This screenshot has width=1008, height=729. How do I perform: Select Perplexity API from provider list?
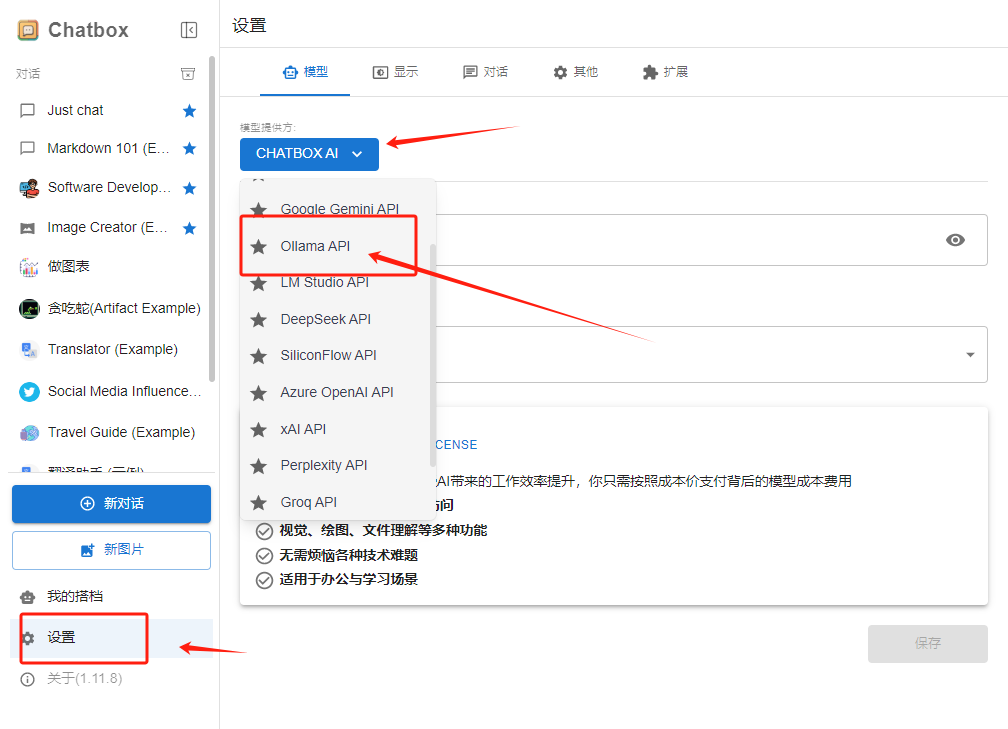(335, 465)
